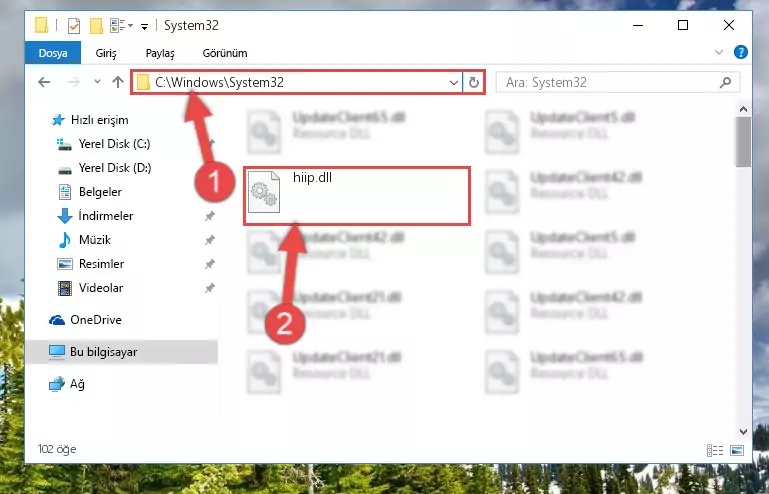Click the İndirmeler download arrow icon
This screenshot has height=494, width=769.
[x=65, y=216]
